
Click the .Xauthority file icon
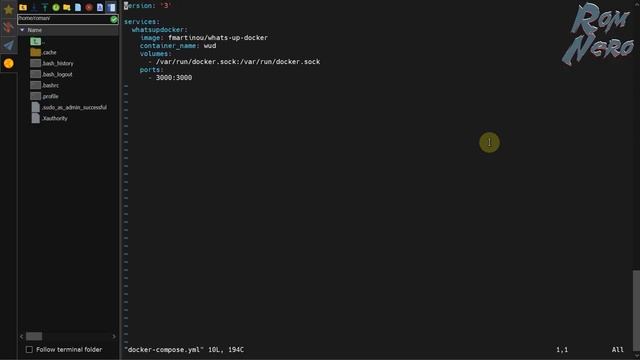(x=36, y=118)
